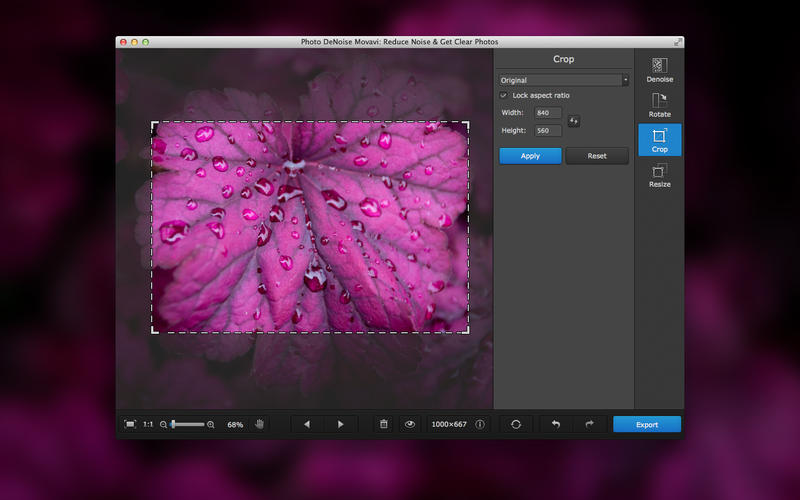The width and height of the screenshot is (800, 500).
Task: Redo the last undone action
Action: coord(589,424)
